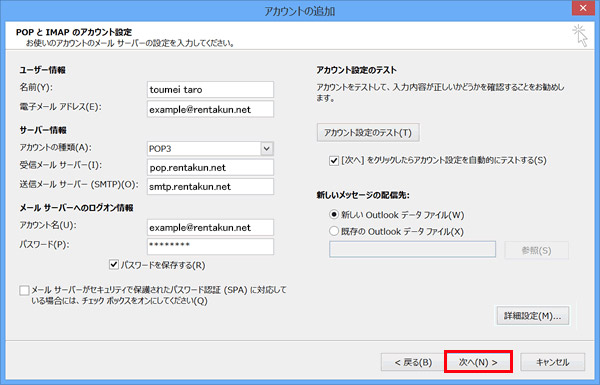600x385 pixels.
Task: Click the アカウント名(U) input field
Action: point(210,227)
